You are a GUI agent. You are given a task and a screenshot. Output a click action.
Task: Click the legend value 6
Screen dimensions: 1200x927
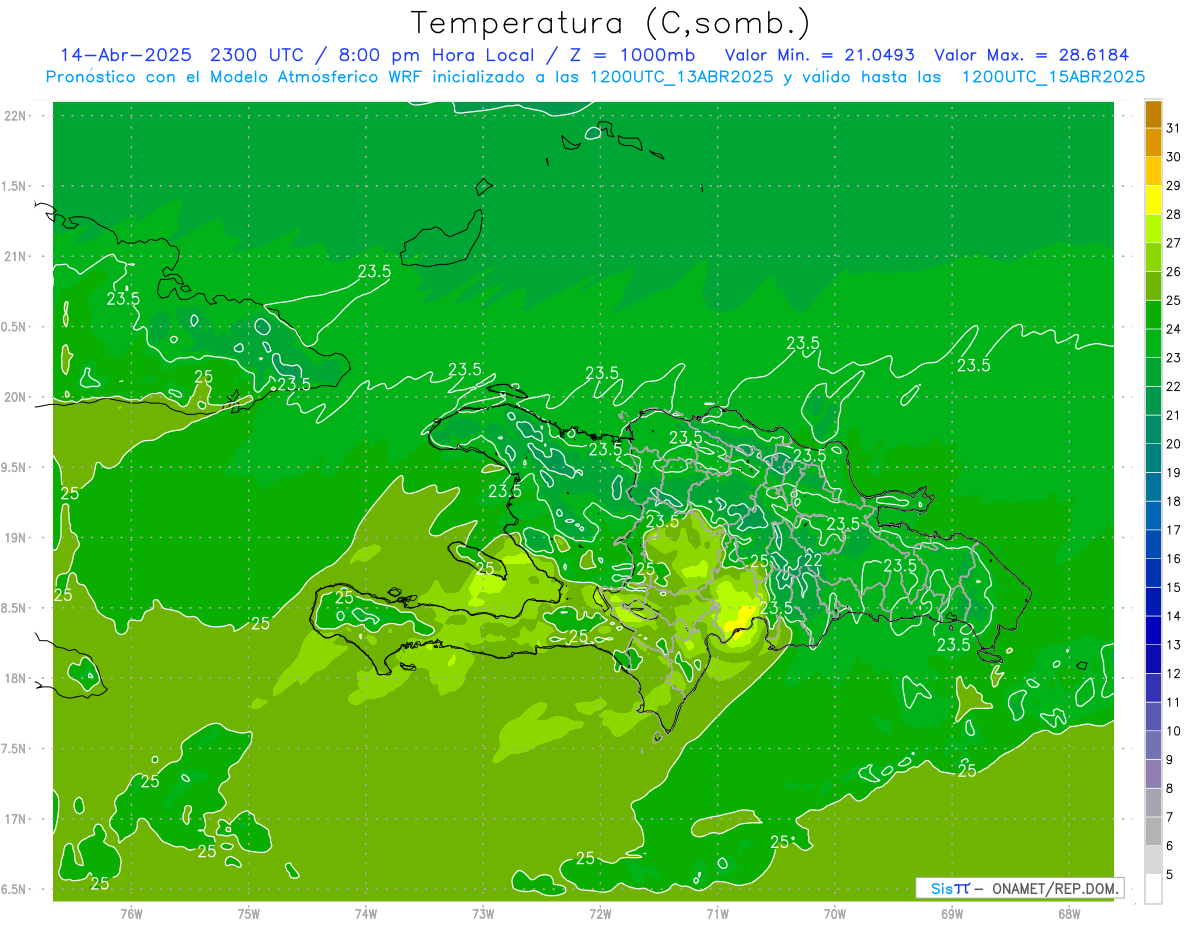(1170, 846)
